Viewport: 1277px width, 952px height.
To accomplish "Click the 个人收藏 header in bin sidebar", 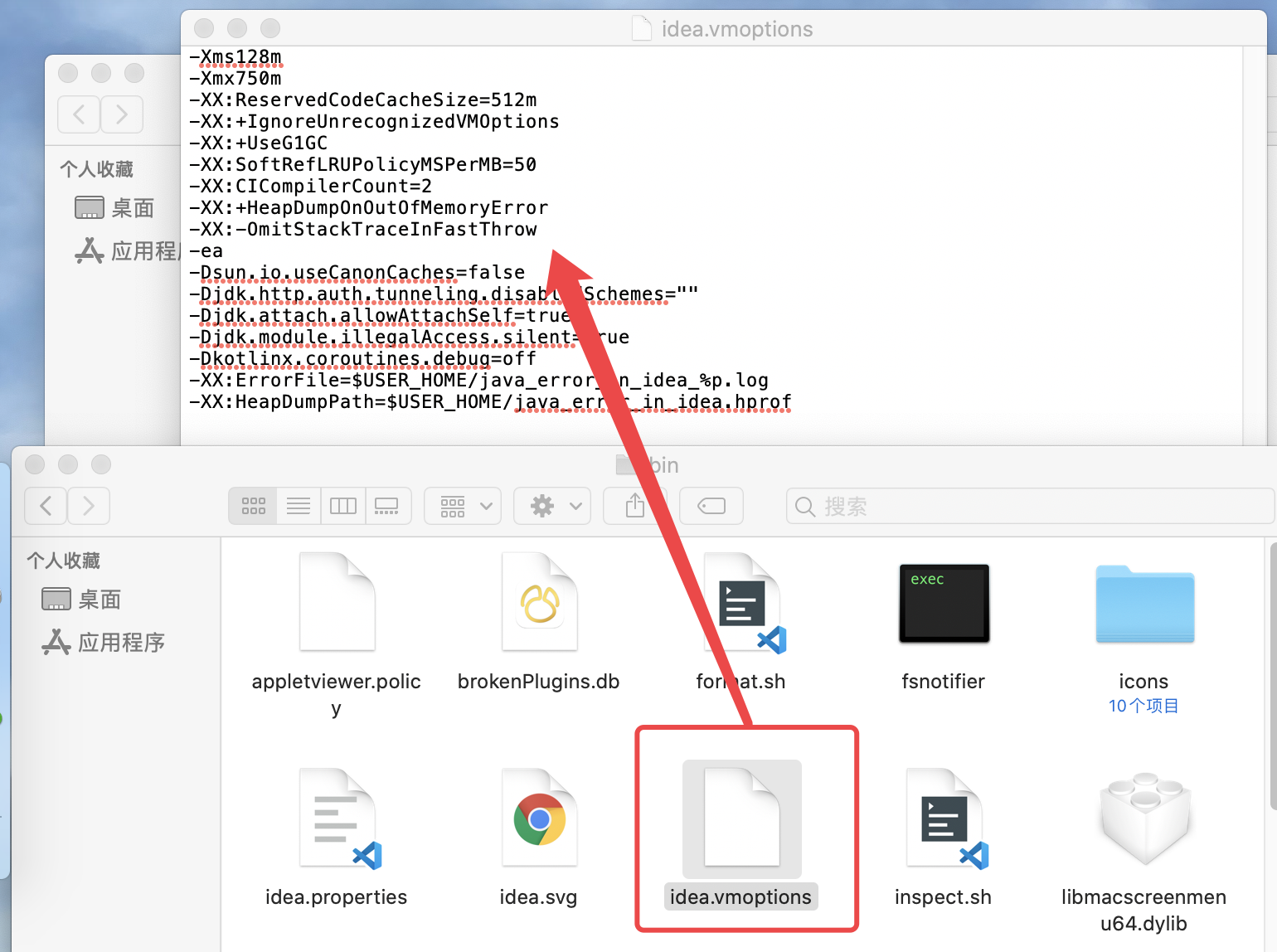I will coord(64,561).
